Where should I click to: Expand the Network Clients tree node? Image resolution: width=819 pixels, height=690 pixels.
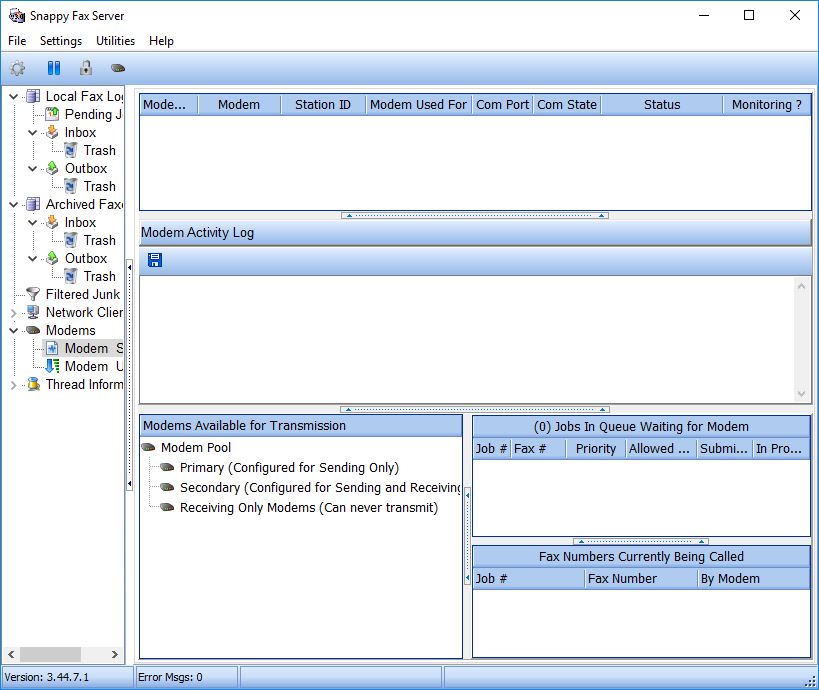14,312
